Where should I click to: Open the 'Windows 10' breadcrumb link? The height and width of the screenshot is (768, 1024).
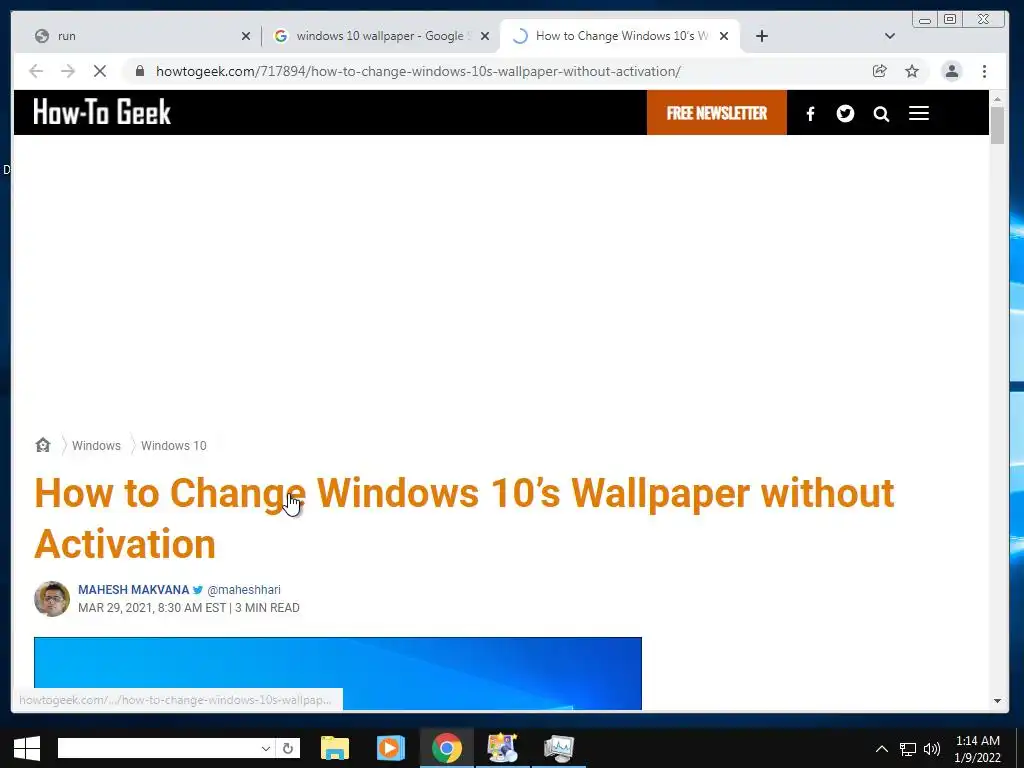point(174,445)
